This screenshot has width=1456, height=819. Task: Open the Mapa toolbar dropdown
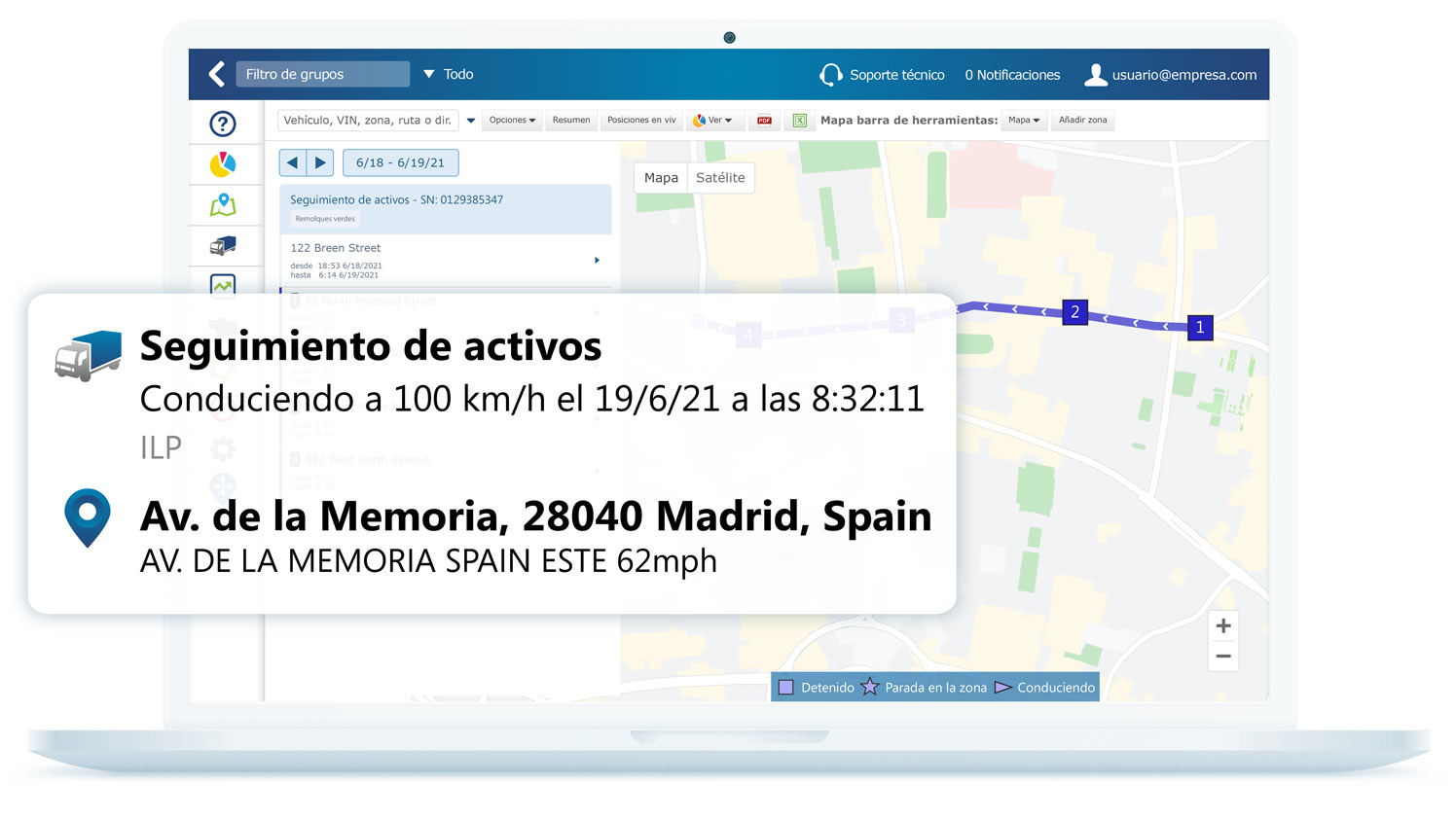1024,121
